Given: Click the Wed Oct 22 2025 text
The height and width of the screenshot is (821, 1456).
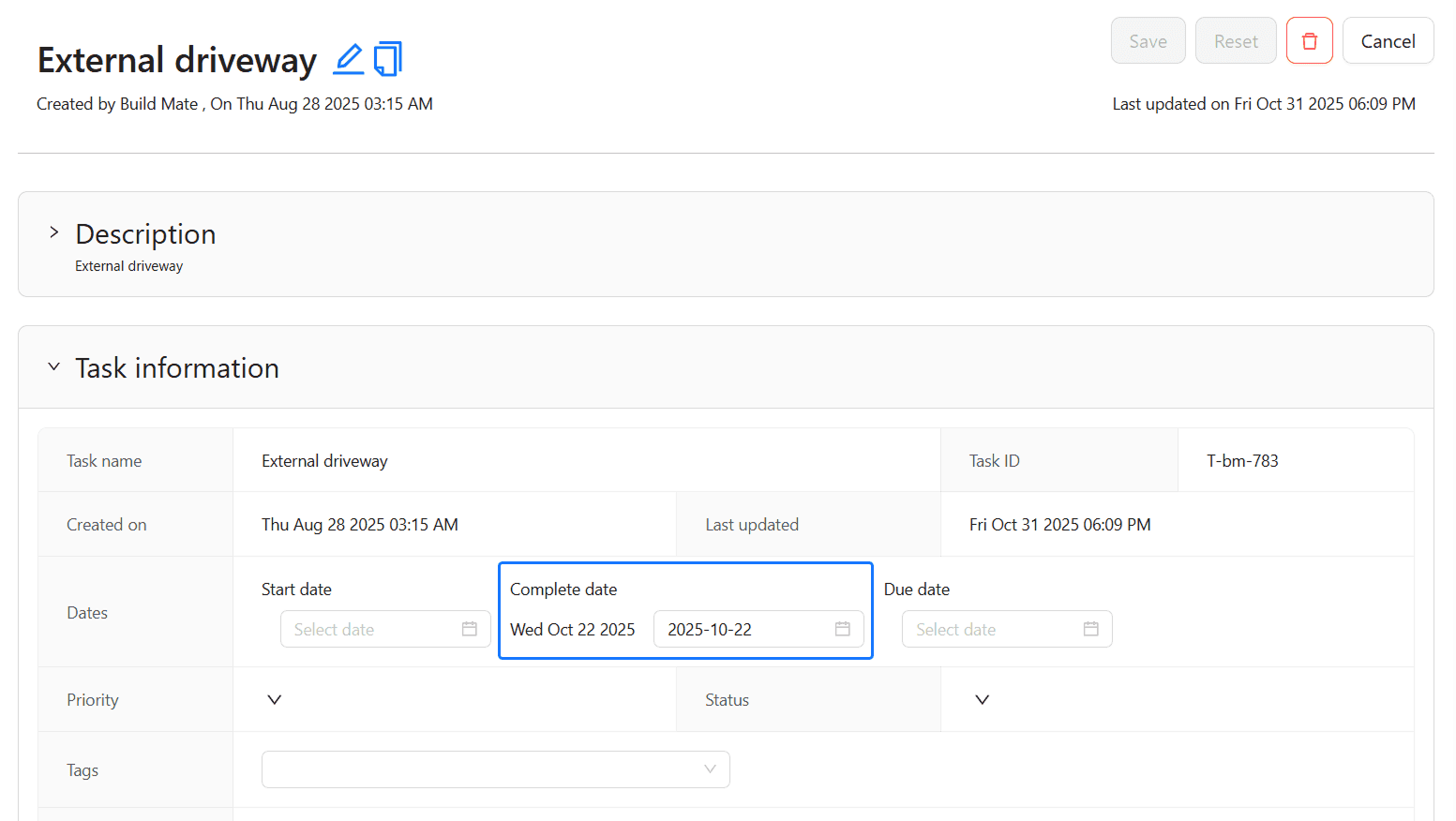Looking at the screenshot, I should tap(573, 630).
